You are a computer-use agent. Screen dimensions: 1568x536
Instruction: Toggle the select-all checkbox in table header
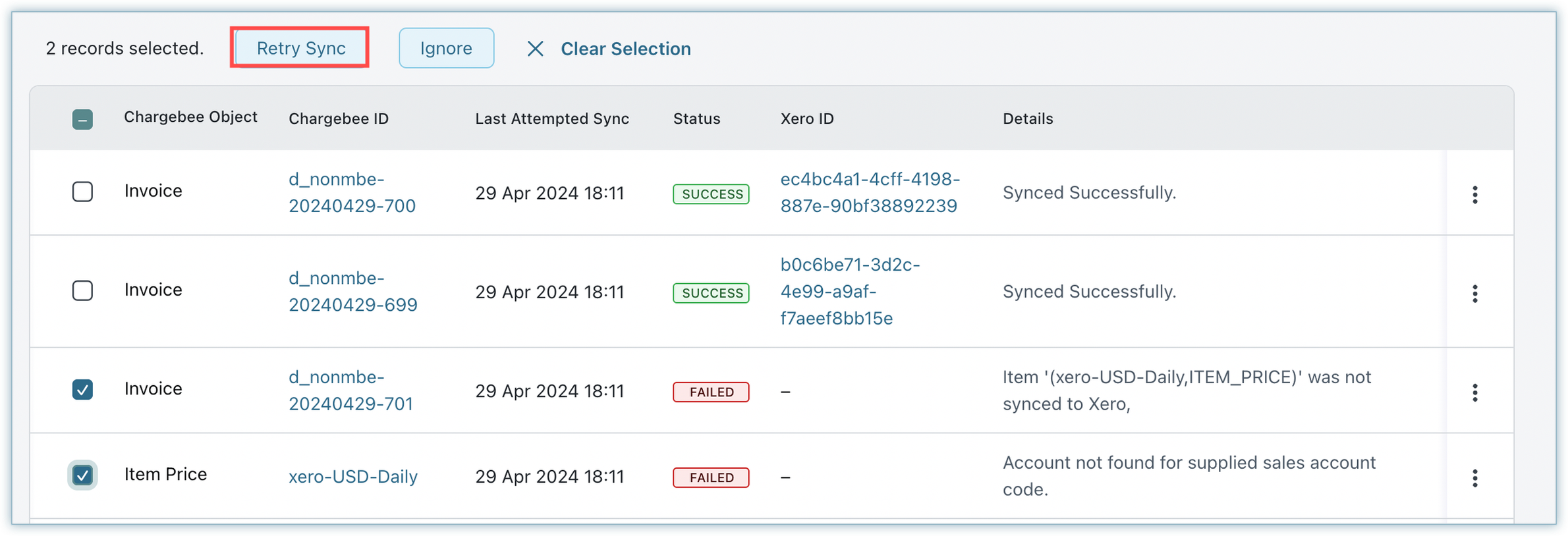click(x=82, y=119)
